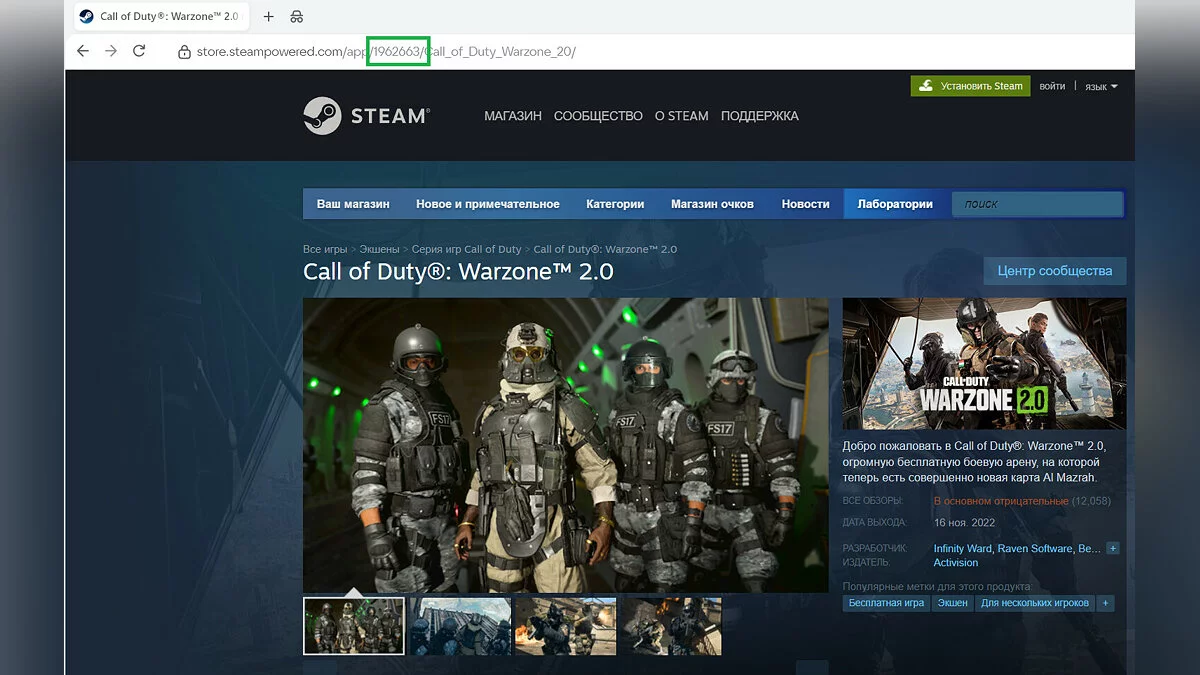Click the войти login link
Screen dimensions: 1200x675
pos(1052,87)
